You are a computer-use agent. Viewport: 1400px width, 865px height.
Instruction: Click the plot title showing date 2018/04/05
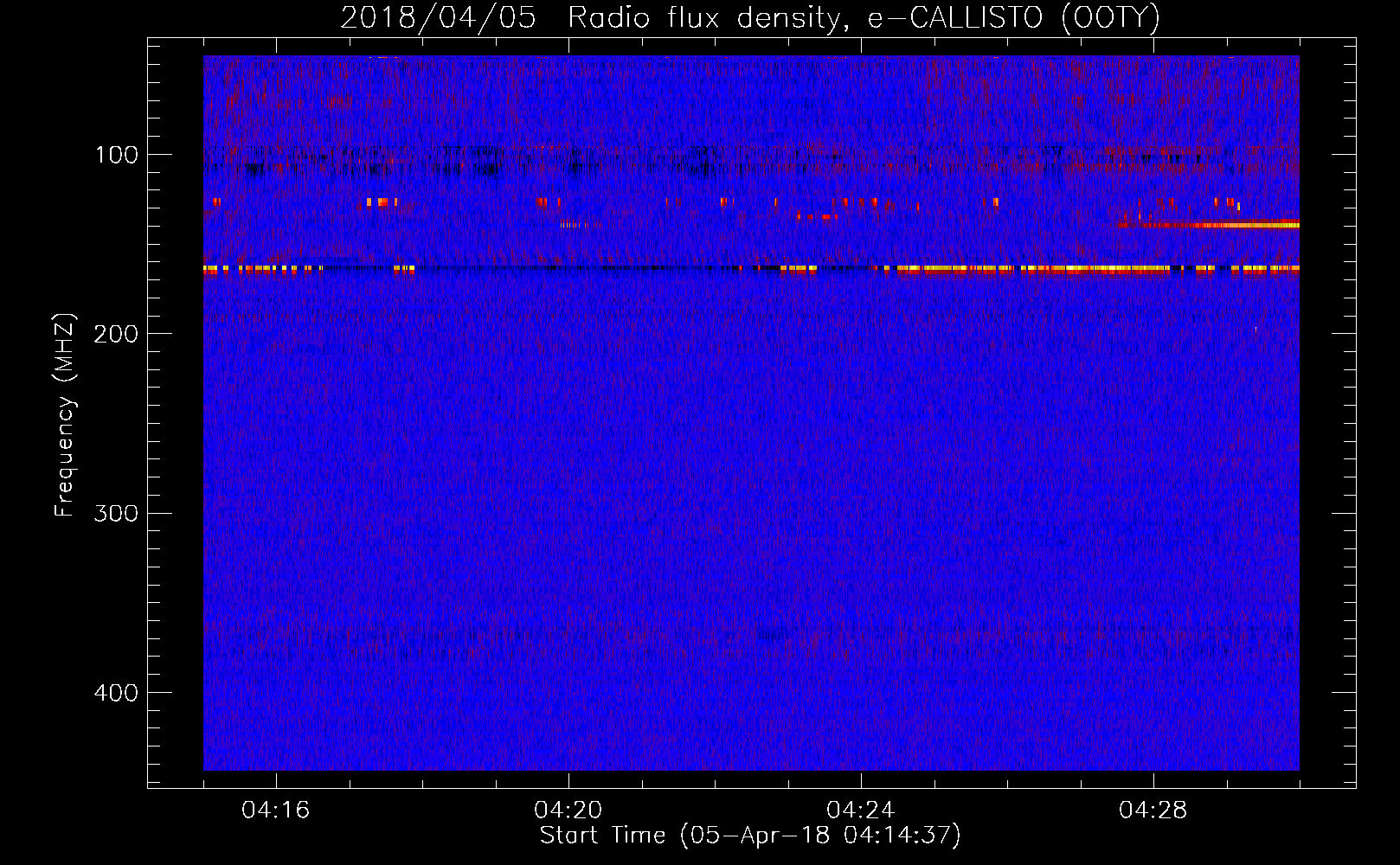click(x=750, y=17)
